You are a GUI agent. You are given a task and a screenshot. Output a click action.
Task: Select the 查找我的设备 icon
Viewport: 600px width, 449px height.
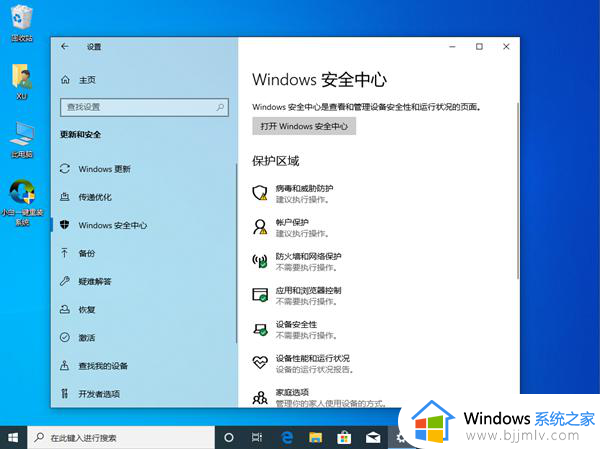tap(65, 366)
